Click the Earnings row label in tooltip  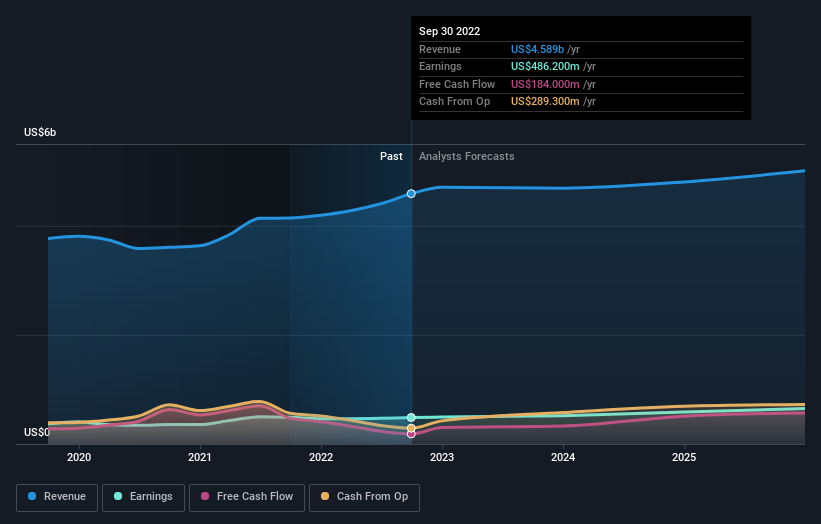[x=440, y=66]
